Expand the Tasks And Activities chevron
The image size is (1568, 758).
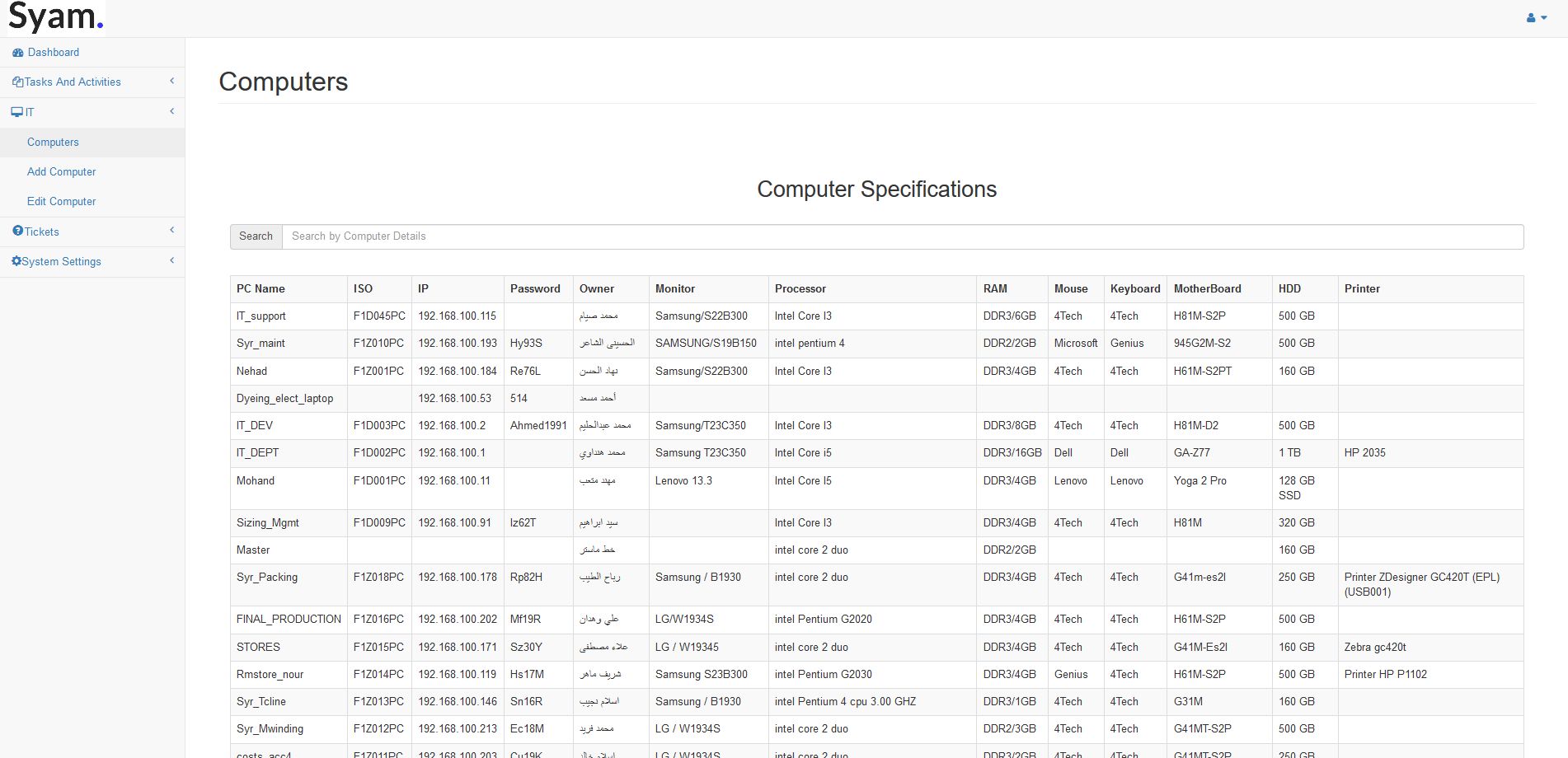171,81
